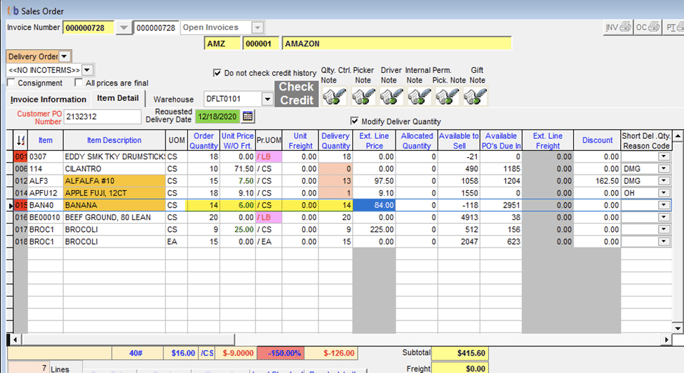The height and width of the screenshot is (373, 684).
Task: Click the 71.50 unit price for CILANTRO
Action: tap(237, 168)
